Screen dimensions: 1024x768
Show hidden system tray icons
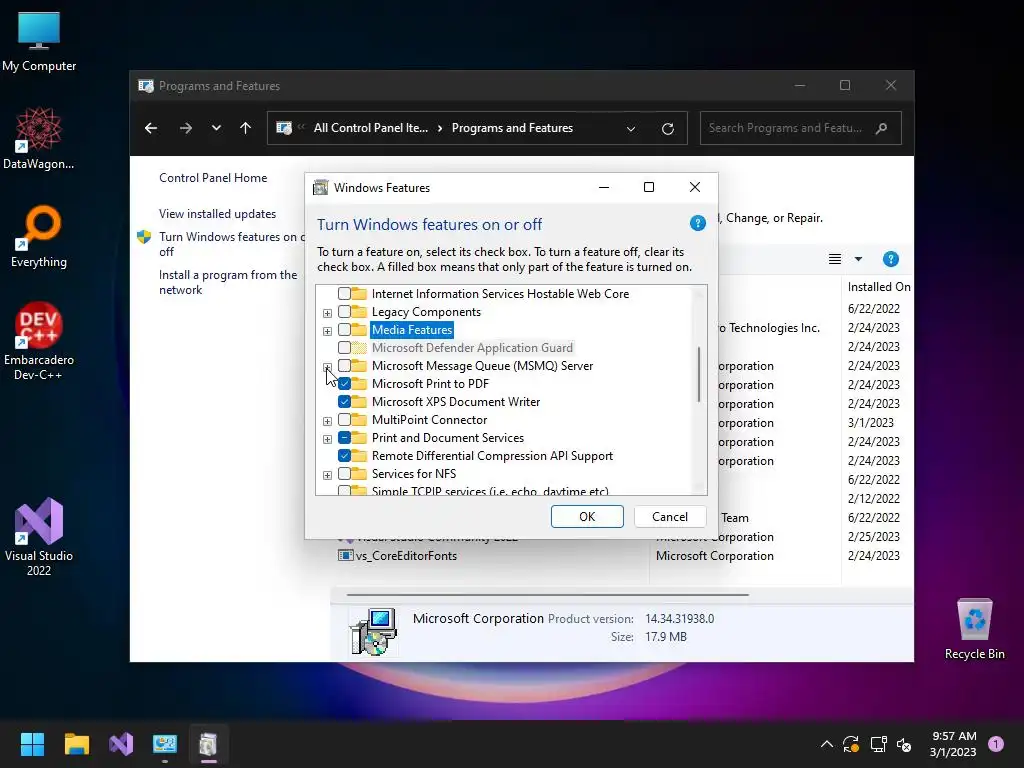pos(827,744)
